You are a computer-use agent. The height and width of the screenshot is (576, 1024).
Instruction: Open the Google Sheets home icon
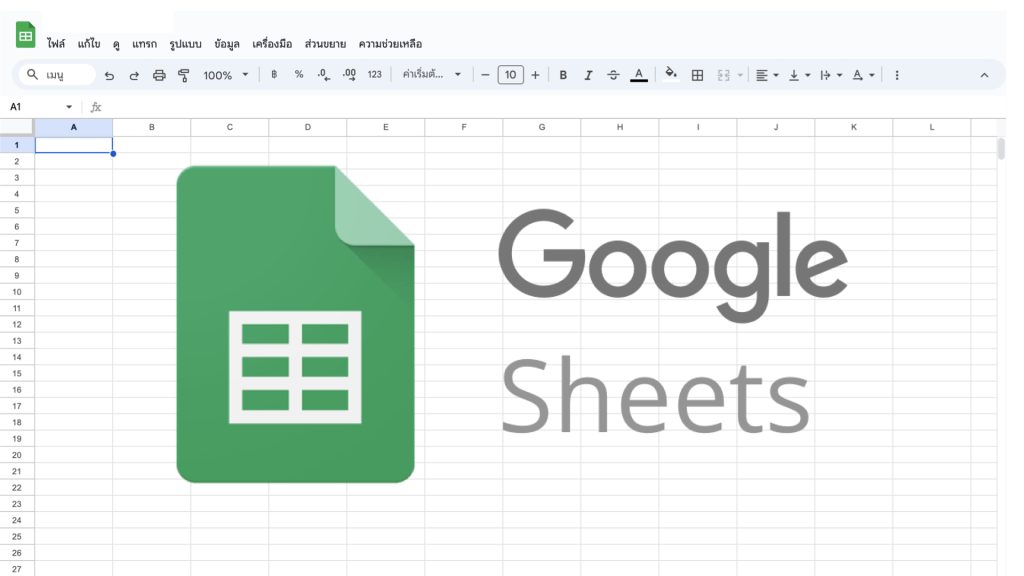(x=26, y=35)
